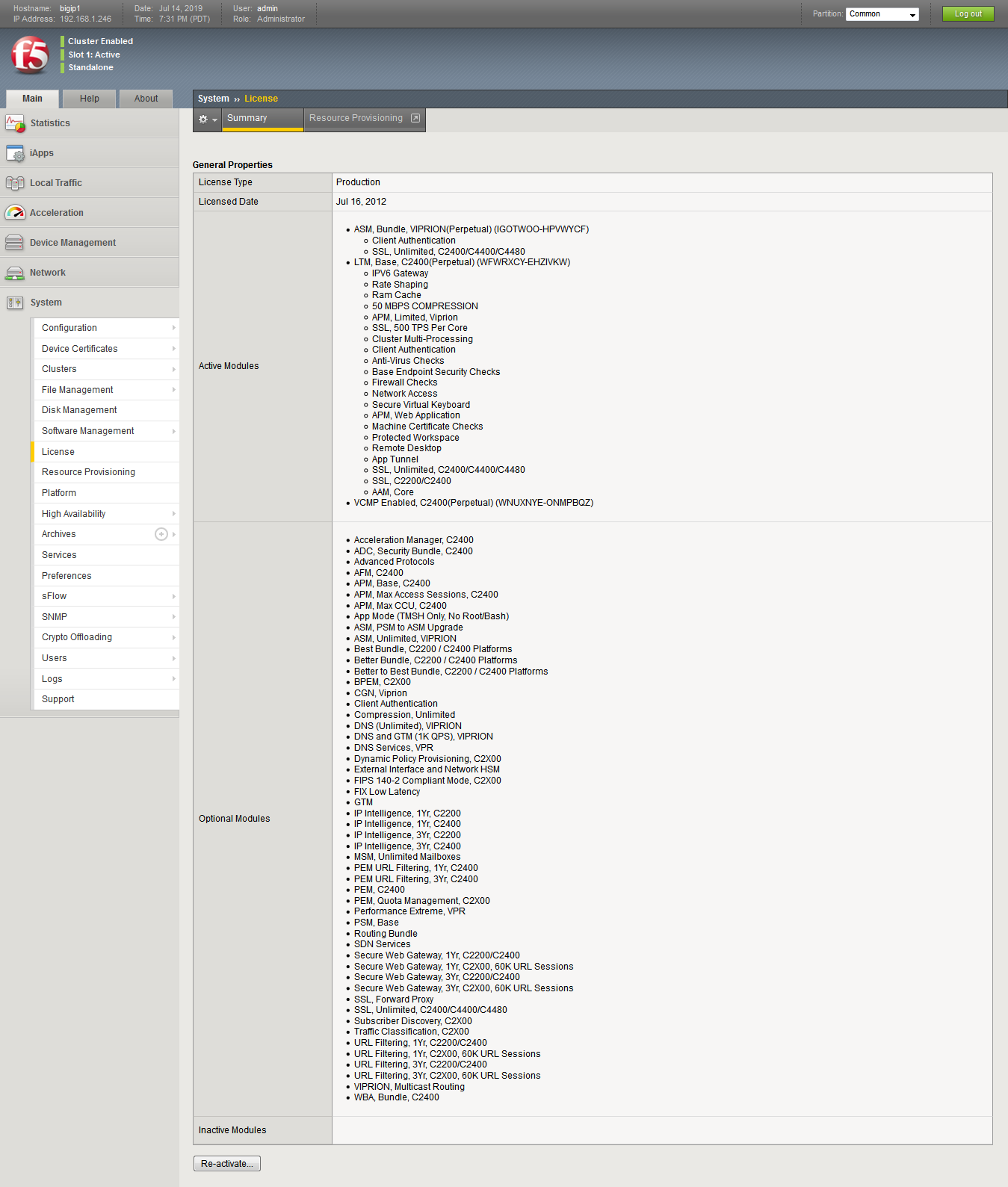The width and height of the screenshot is (1008, 1187).
Task: Open the iApps section icon
Action: click(15, 153)
